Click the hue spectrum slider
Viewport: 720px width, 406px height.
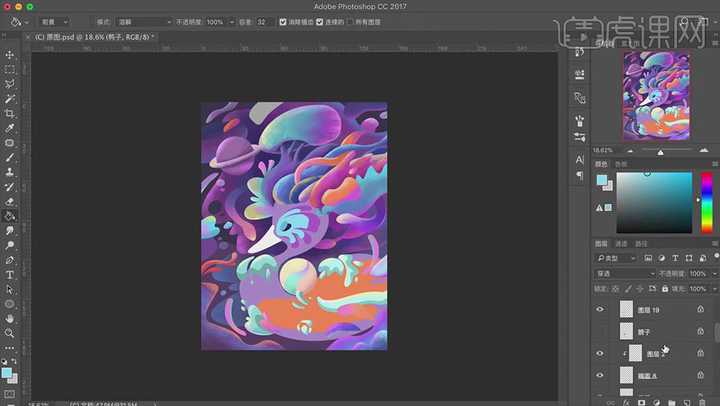[707, 203]
